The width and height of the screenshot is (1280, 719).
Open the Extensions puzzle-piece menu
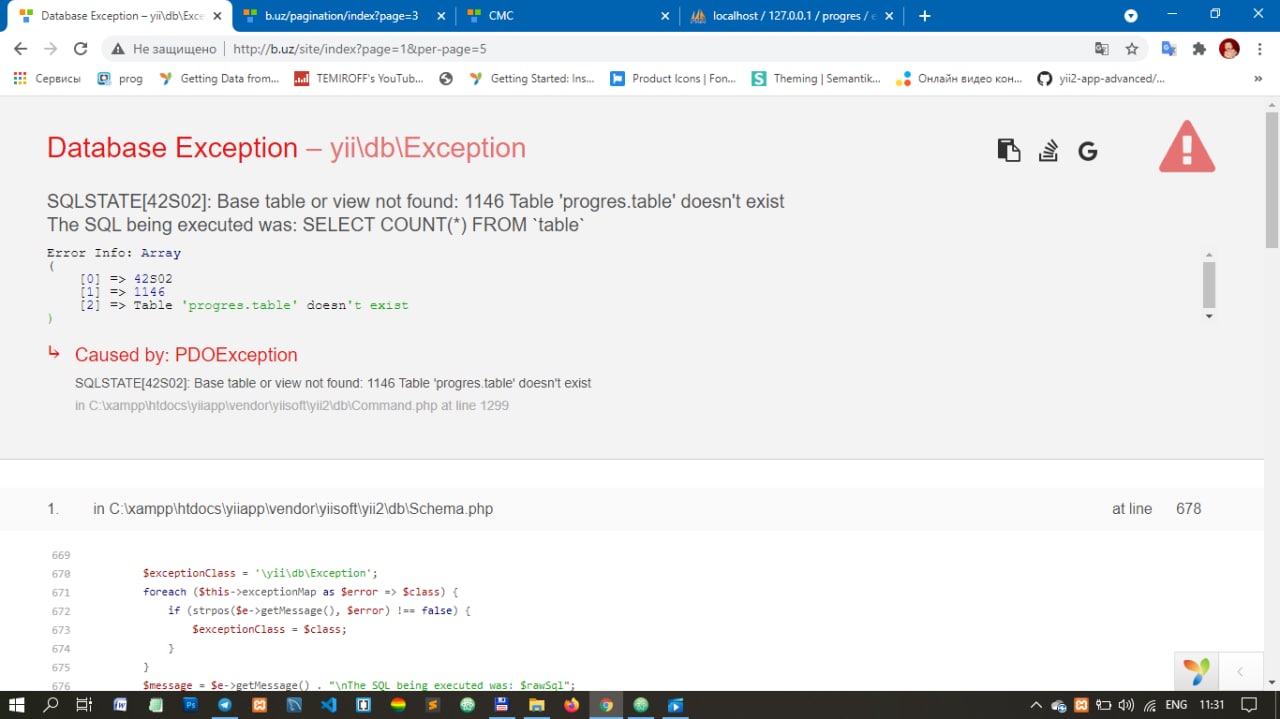point(1199,48)
